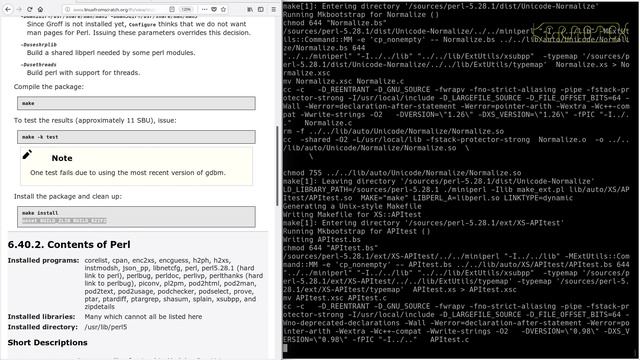Click the 'make' command box
The image size is (640, 360).
tap(136, 103)
